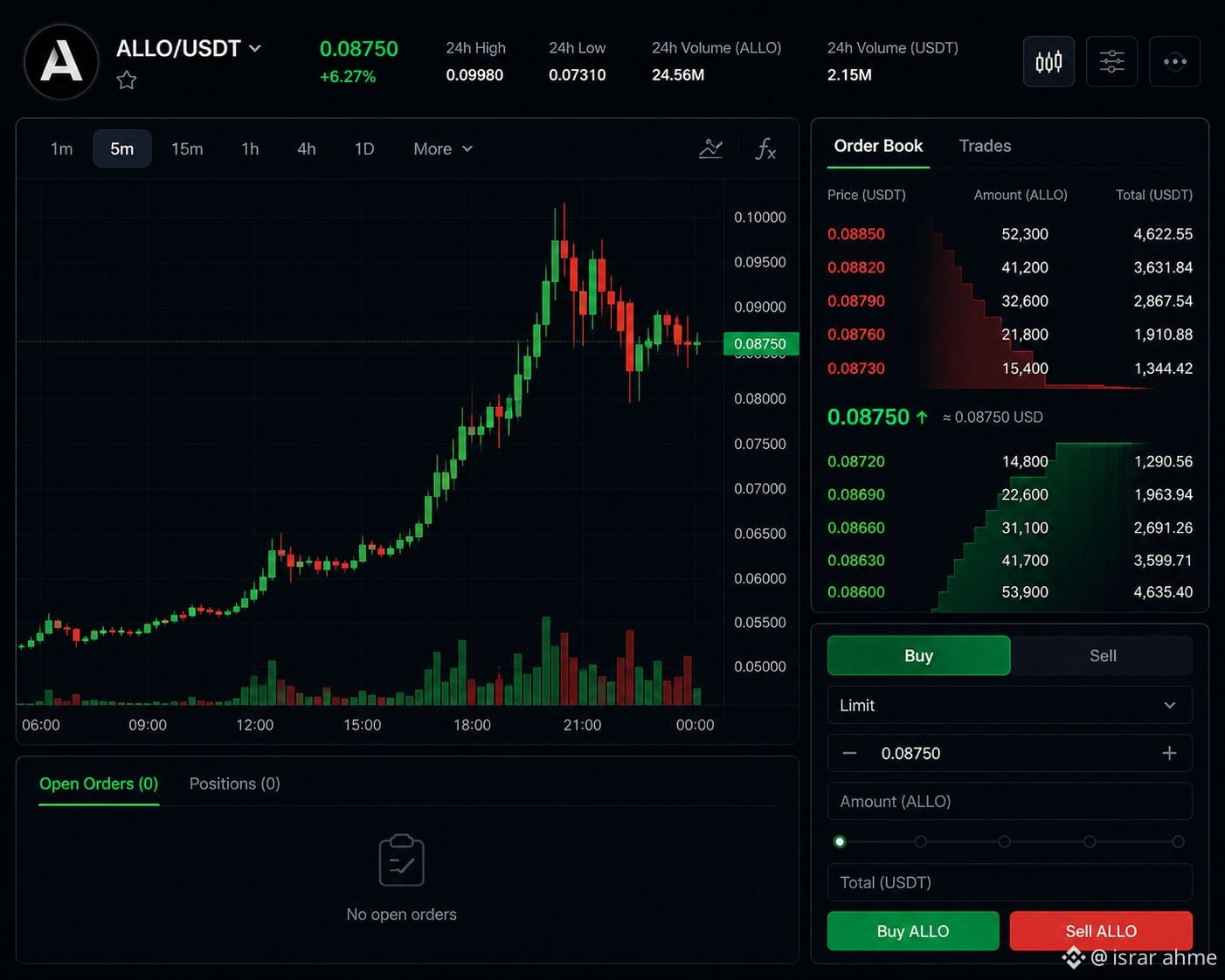Viewport: 1225px width, 980px height.
Task: Open the chart settings sliders icon
Action: point(1111,61)
